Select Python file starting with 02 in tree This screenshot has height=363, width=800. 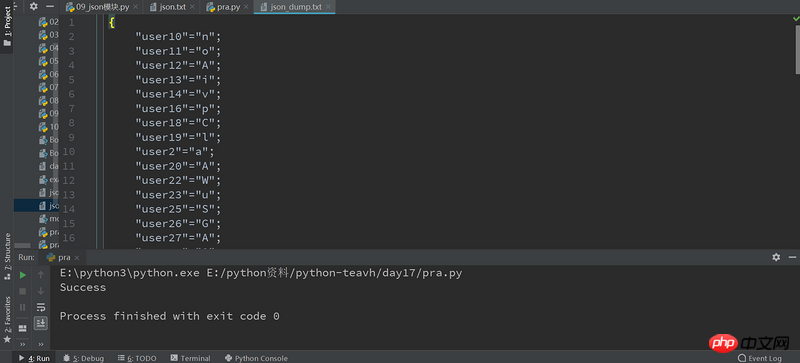pos(49,22)
